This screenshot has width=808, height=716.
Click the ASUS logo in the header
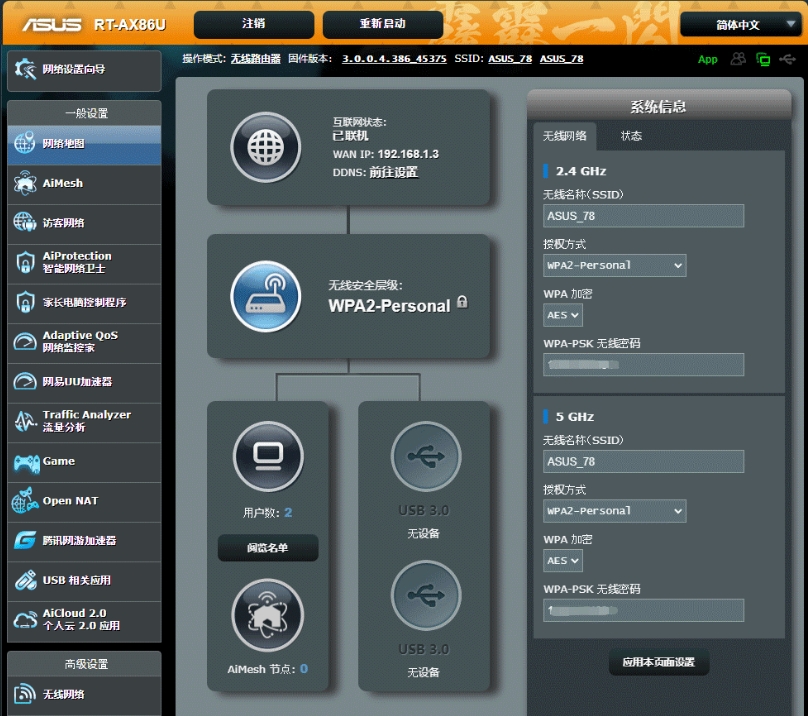[x=52, y=24]
